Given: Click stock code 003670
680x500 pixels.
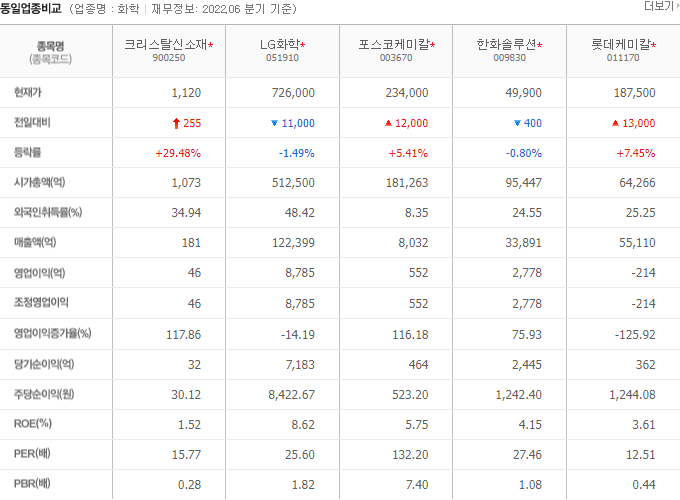Looking at the screenshot, I should point(396,58).
